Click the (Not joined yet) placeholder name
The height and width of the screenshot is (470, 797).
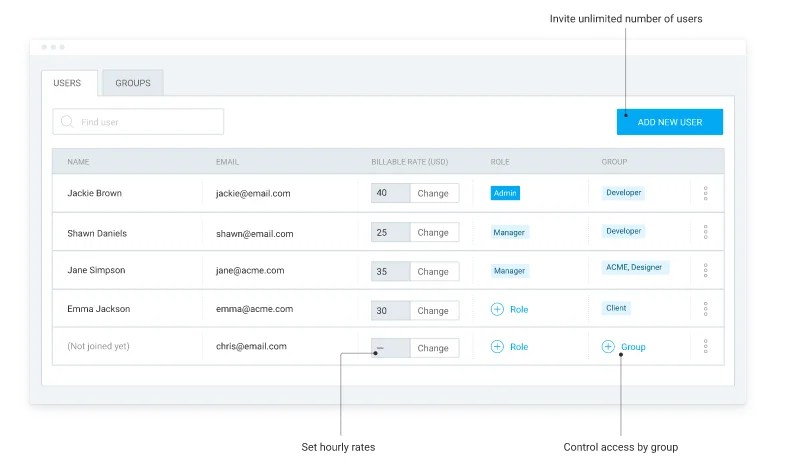click(x=99, y=346)
